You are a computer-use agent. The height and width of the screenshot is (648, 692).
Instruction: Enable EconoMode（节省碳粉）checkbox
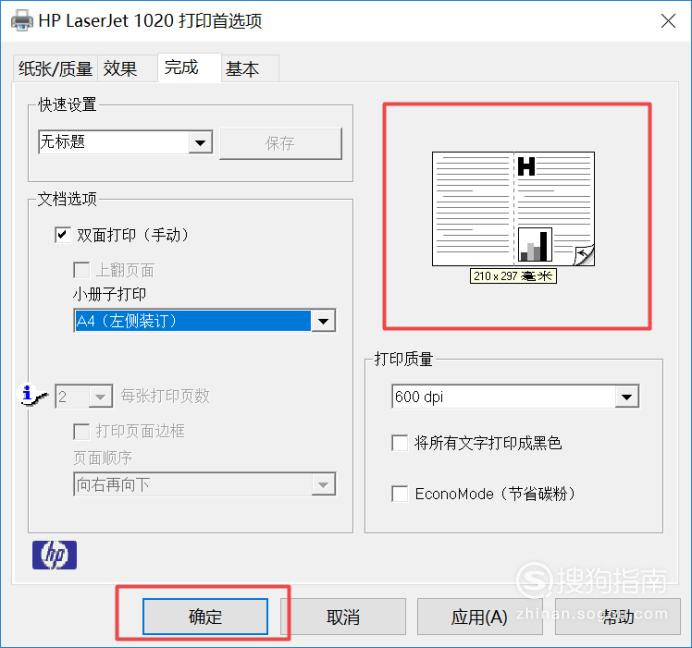click(x=400, y=494)
